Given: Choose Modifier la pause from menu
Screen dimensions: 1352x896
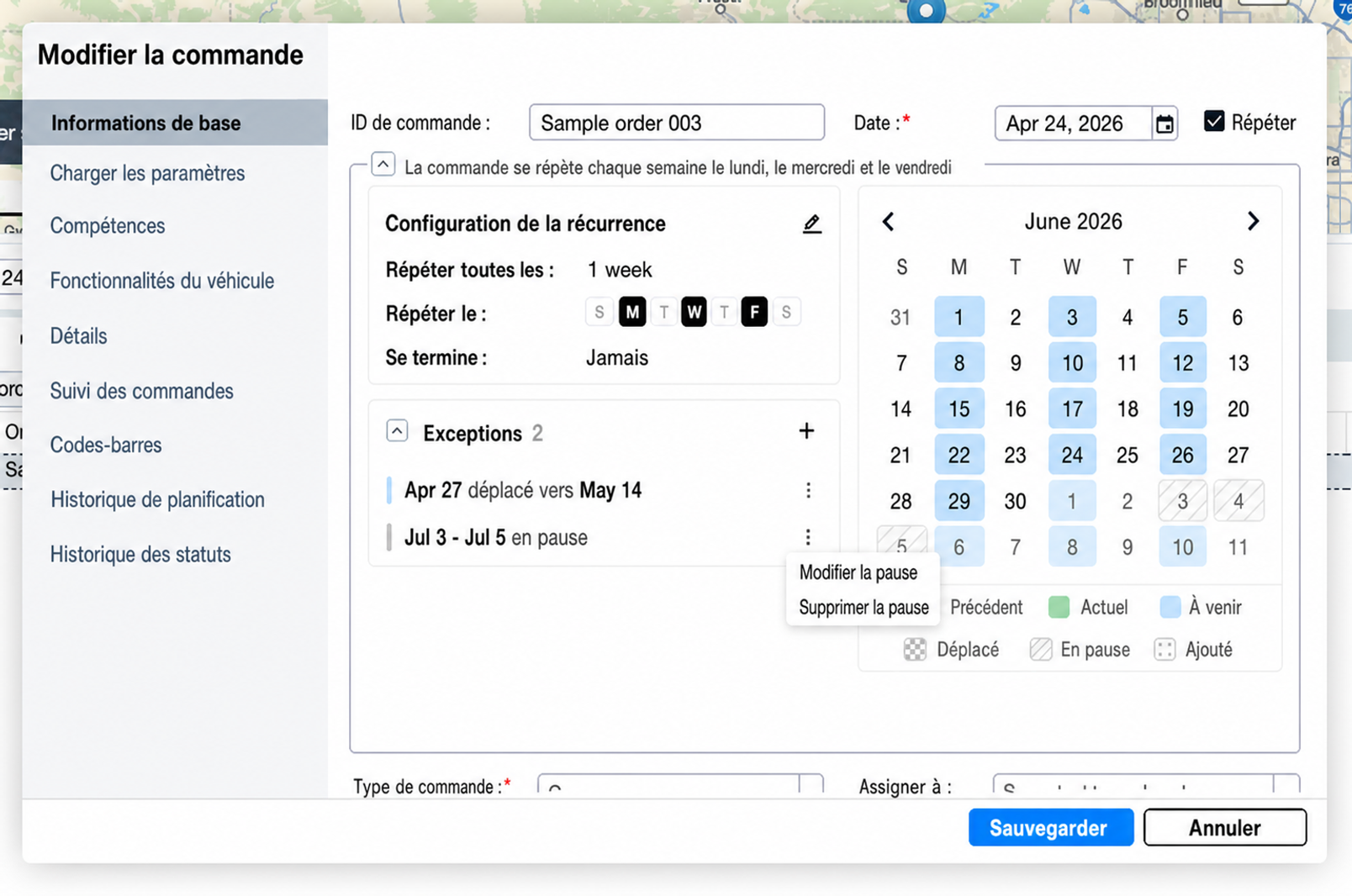Looking at the screenshot, I should click(858, 573).
